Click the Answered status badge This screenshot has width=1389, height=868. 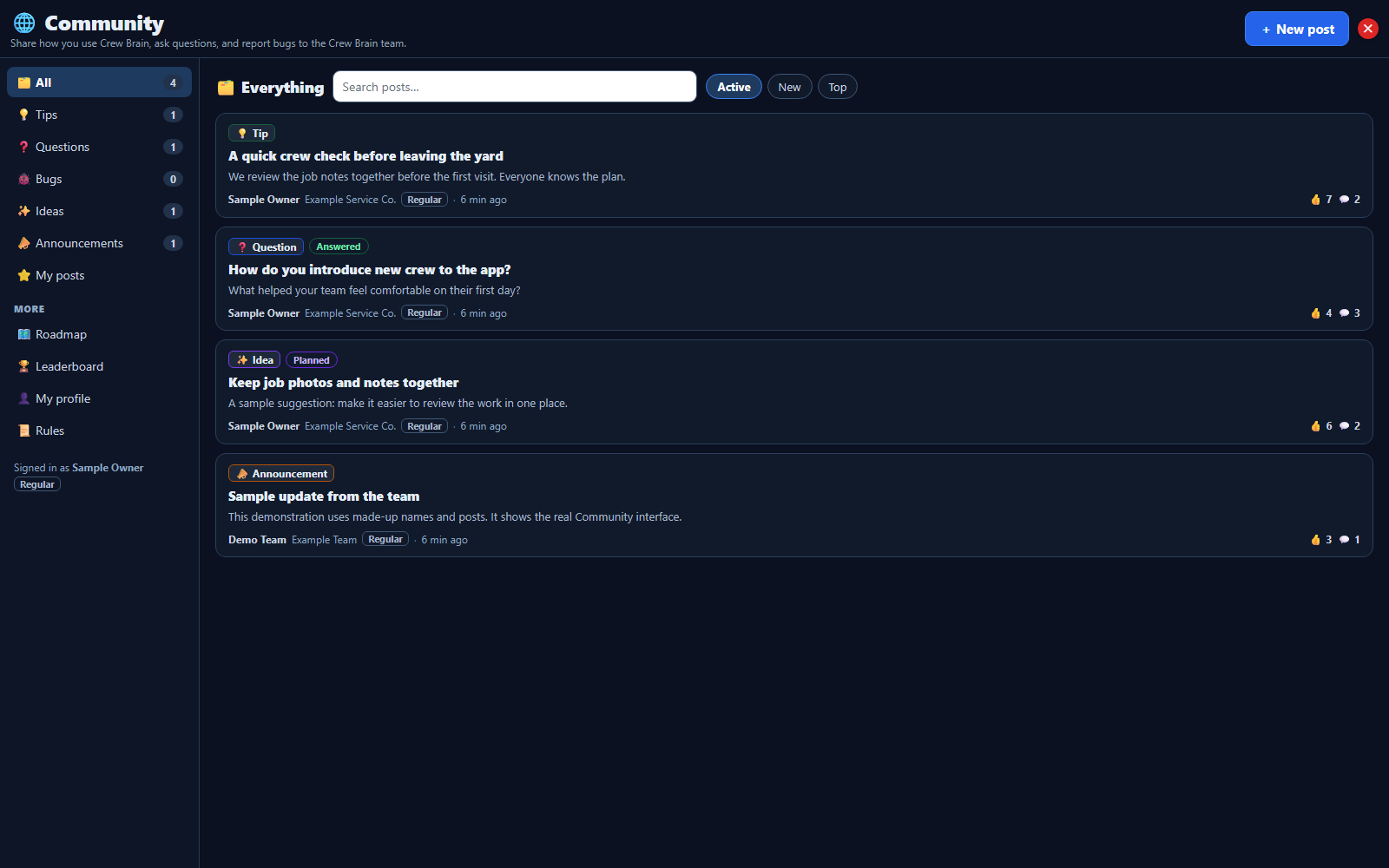coord(339,247)
